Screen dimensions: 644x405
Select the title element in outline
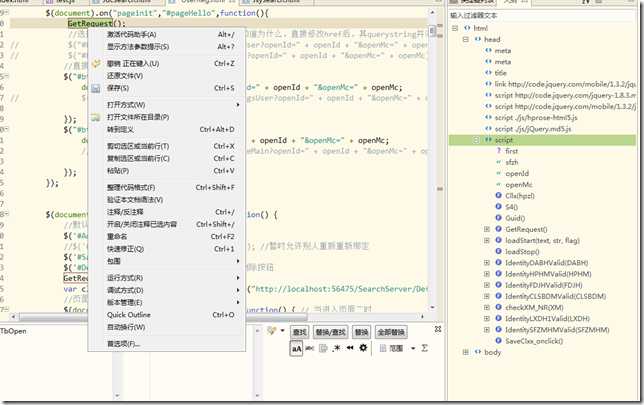[500, 73]
